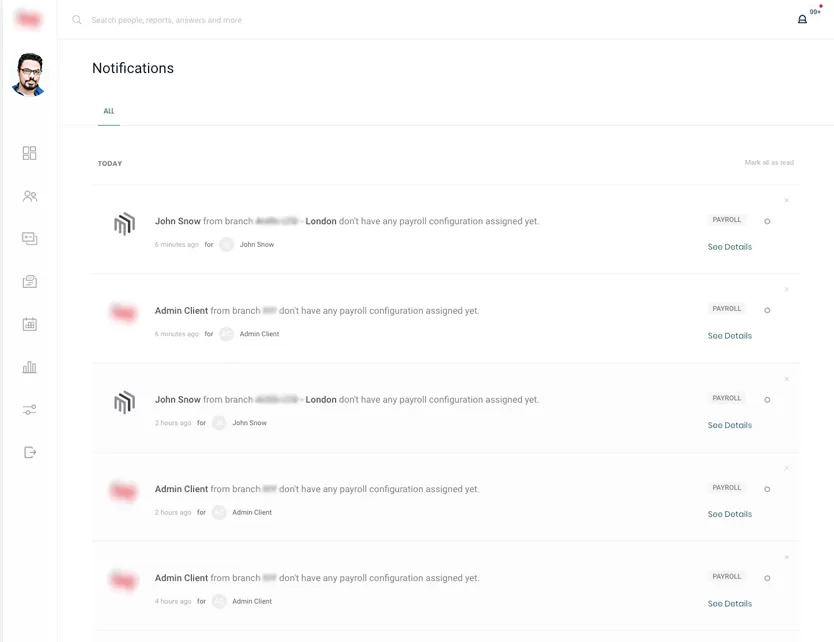Image resolution: width=834 pixels, height=642 pixels.
Task: Click Mark all as read
Action: pyautogui.click(x=769, y=163)
